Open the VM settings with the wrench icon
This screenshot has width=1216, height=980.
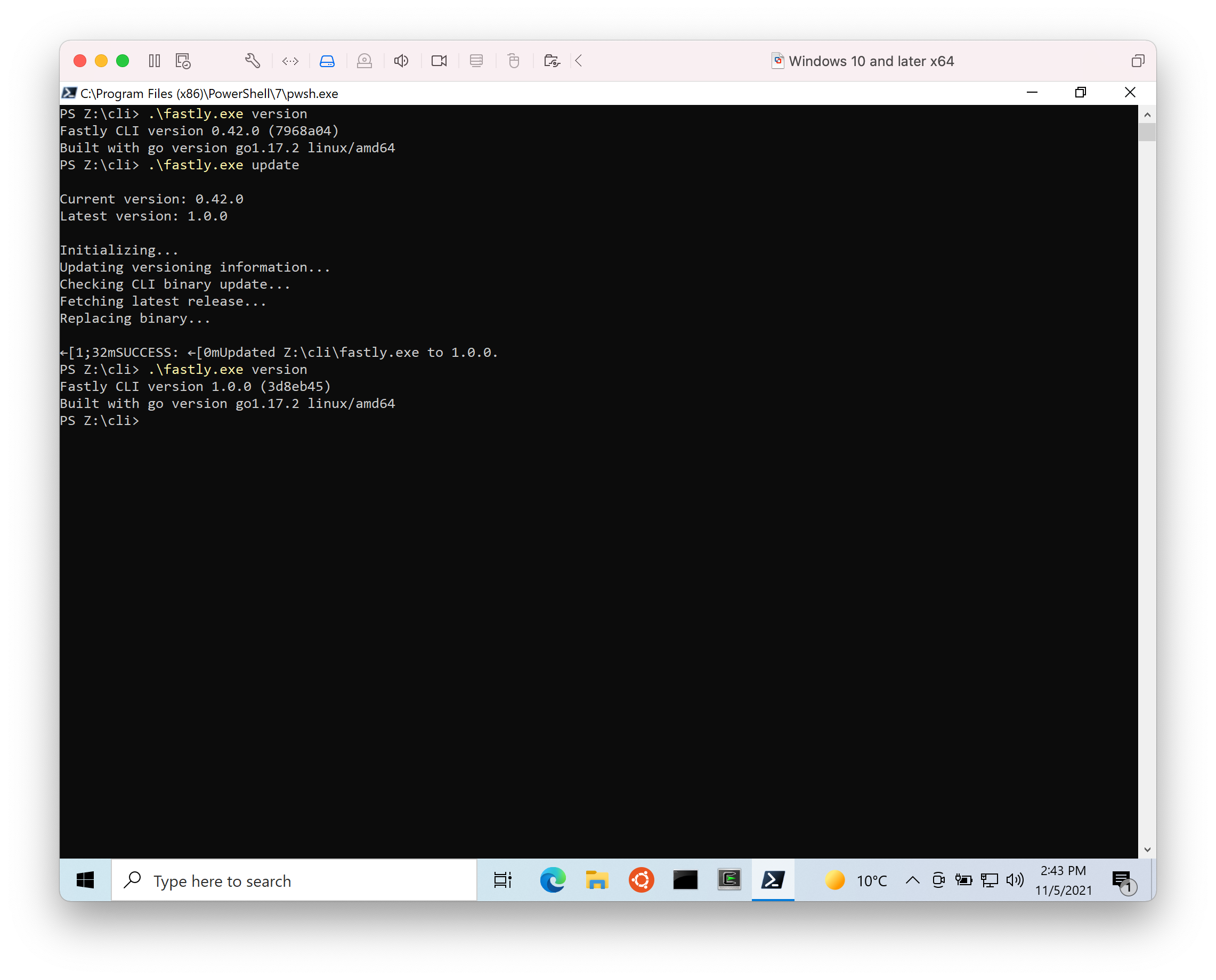[253, 60]
